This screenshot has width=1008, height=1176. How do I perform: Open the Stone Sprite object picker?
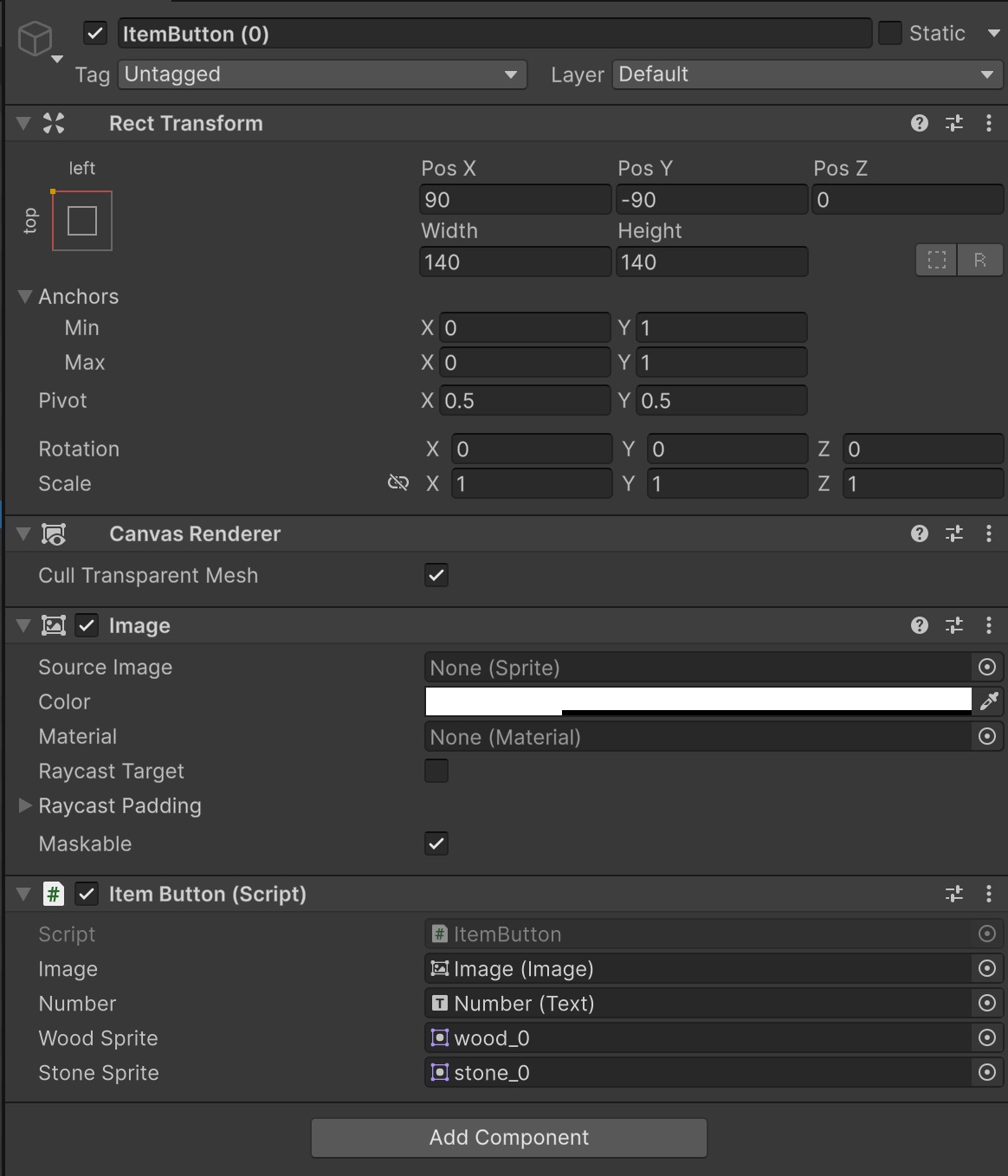point(987,1073)
